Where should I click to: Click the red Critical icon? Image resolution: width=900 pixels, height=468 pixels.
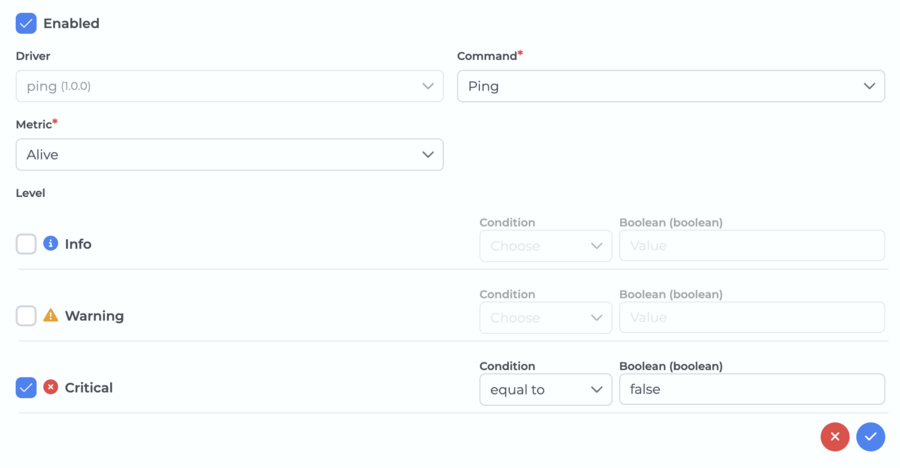click(x=51, y=387)
